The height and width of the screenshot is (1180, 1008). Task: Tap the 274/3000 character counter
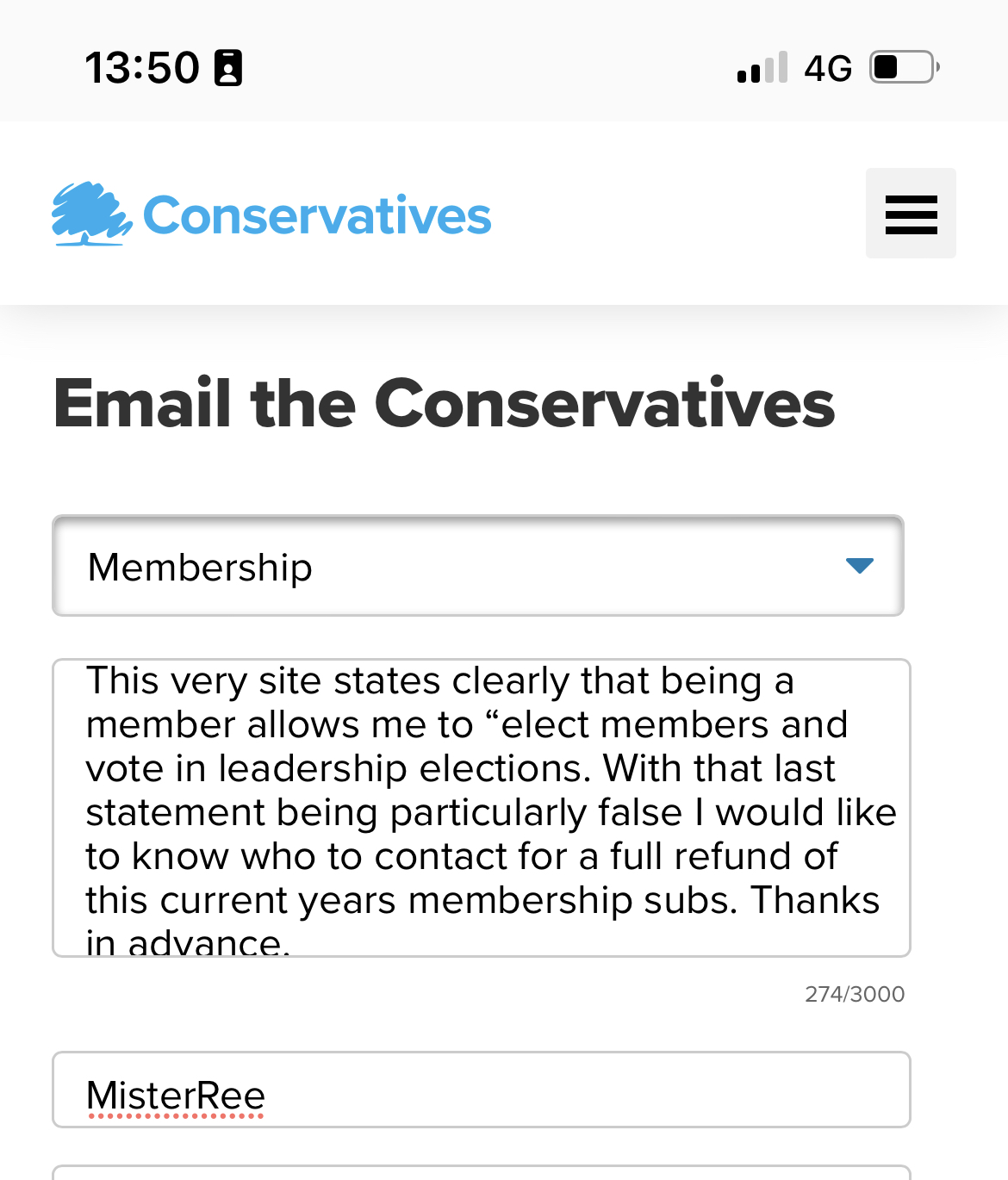855,994
